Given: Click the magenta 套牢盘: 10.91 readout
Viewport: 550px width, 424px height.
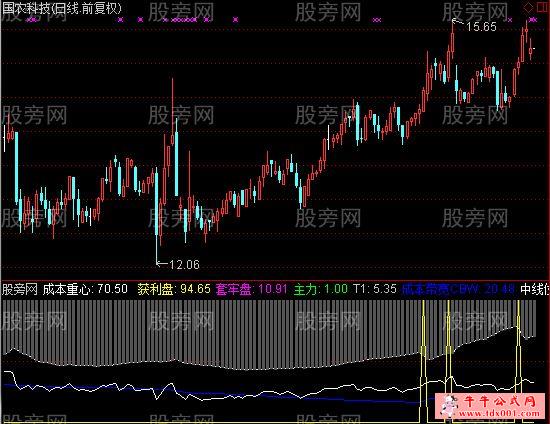Looking at the screenshot, I should 252,289.
